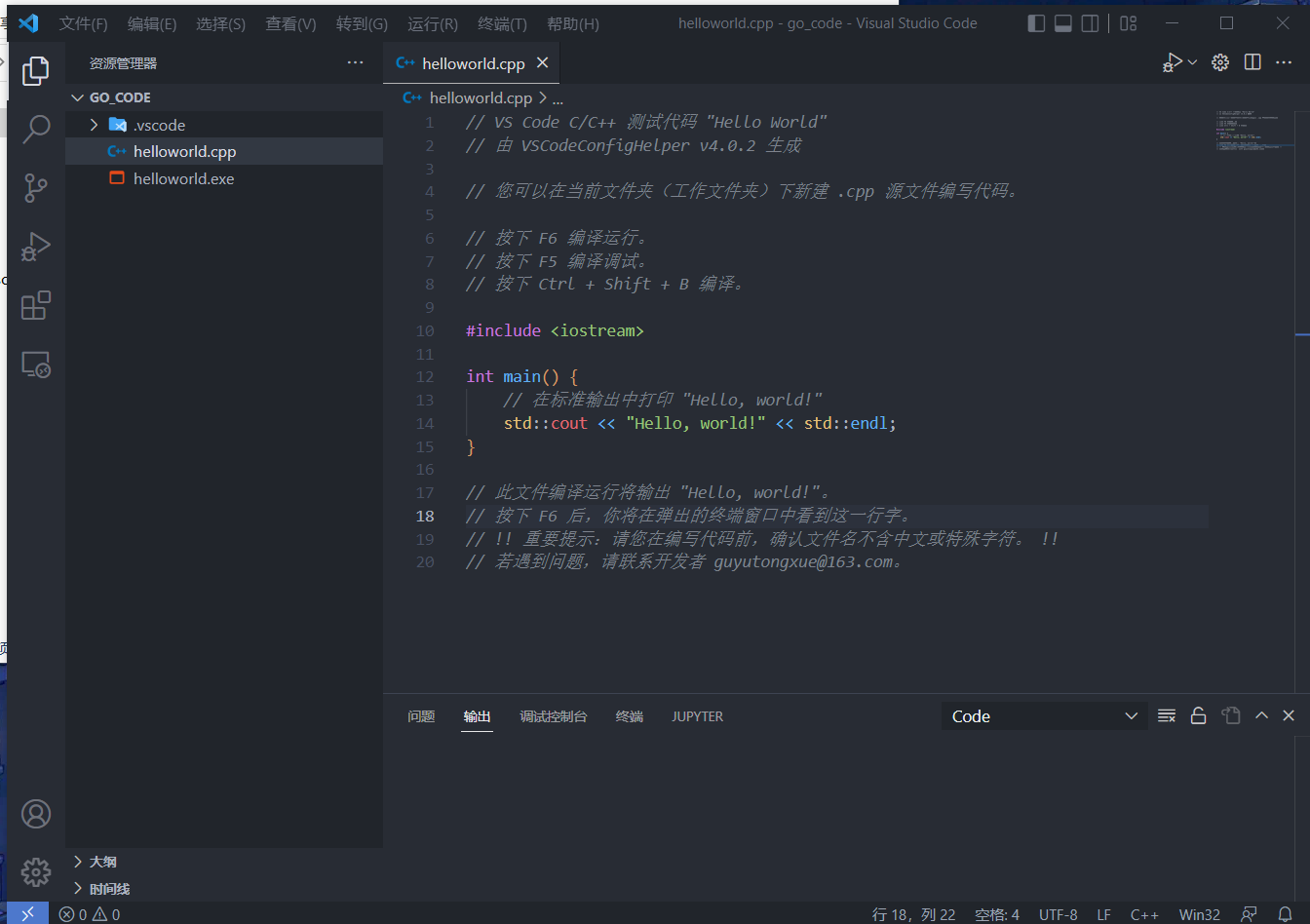Open the Source Control view

[x=36, y=187]
